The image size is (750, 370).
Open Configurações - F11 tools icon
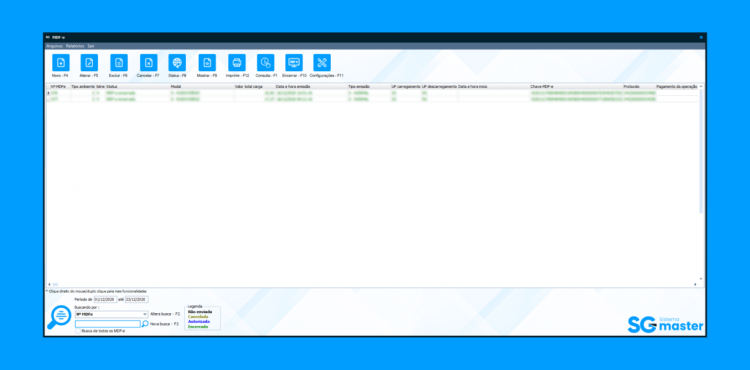click(322, 63)
